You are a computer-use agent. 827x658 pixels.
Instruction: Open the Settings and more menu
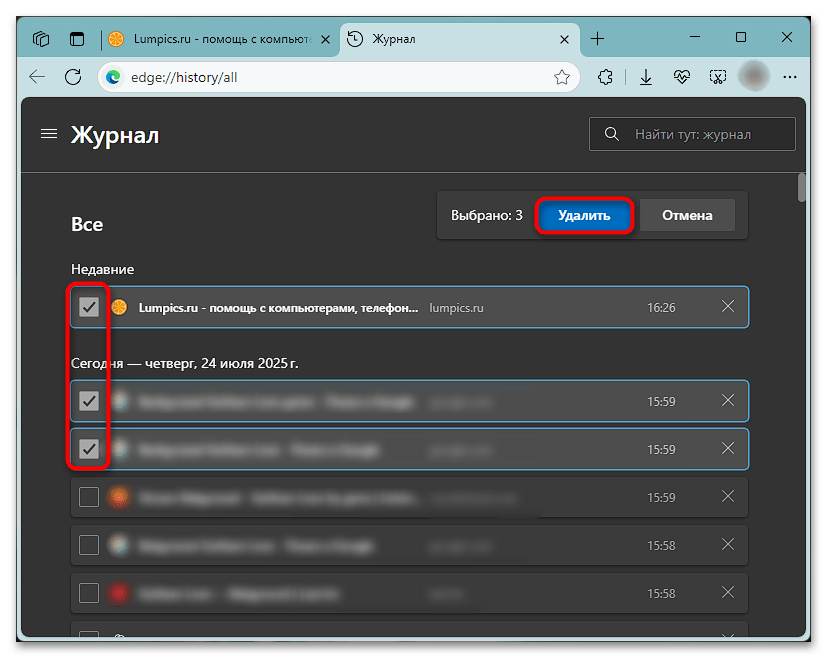[790, 77]
